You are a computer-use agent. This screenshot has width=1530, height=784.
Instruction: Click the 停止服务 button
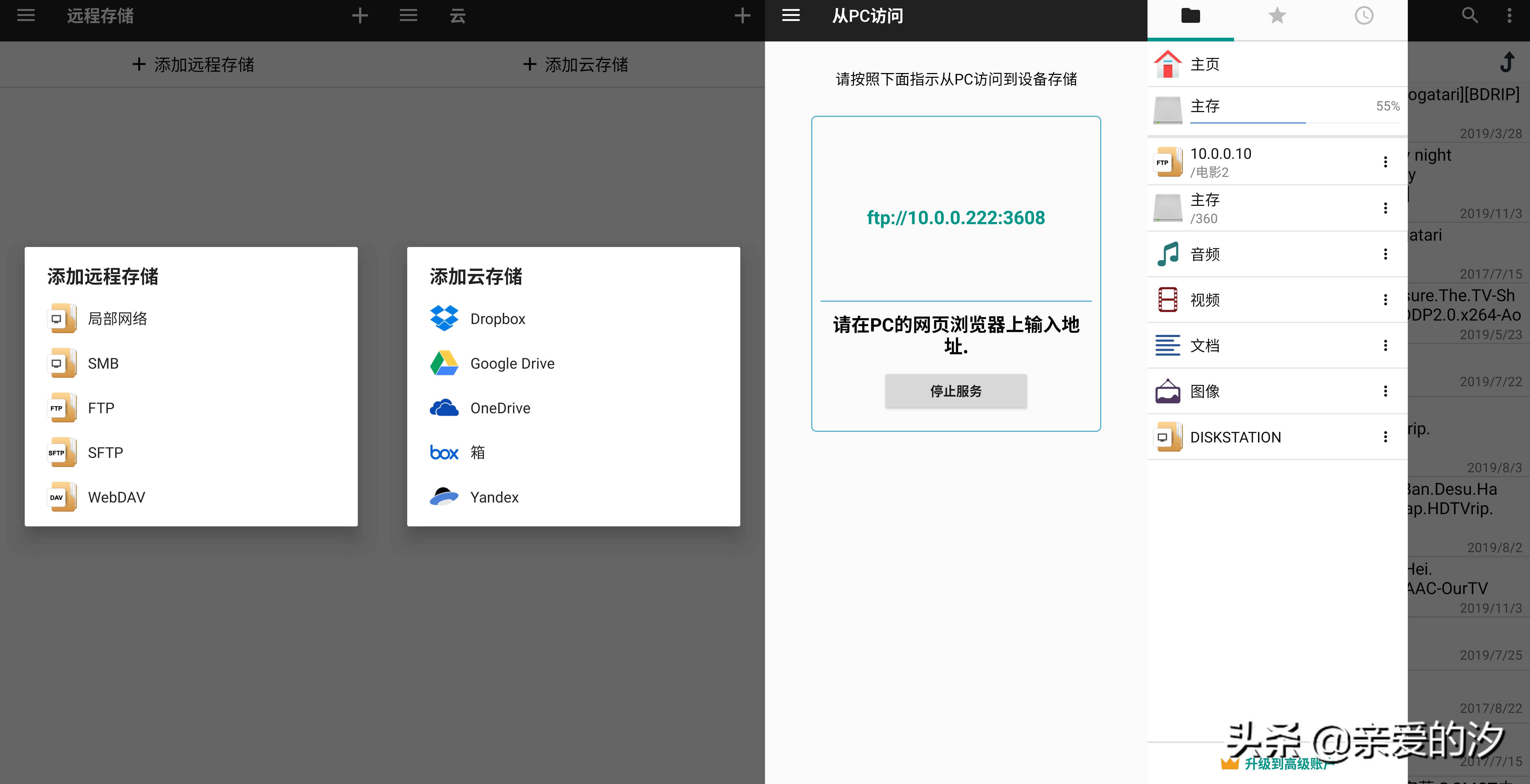[956, 391]
